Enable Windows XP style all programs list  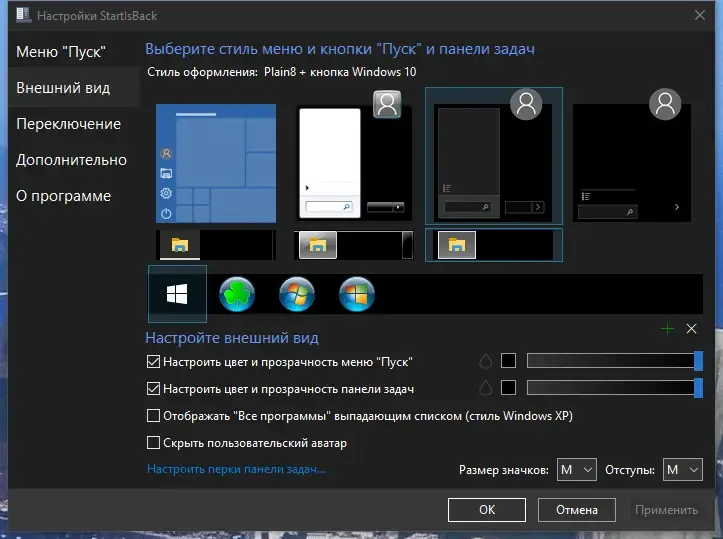153,415
